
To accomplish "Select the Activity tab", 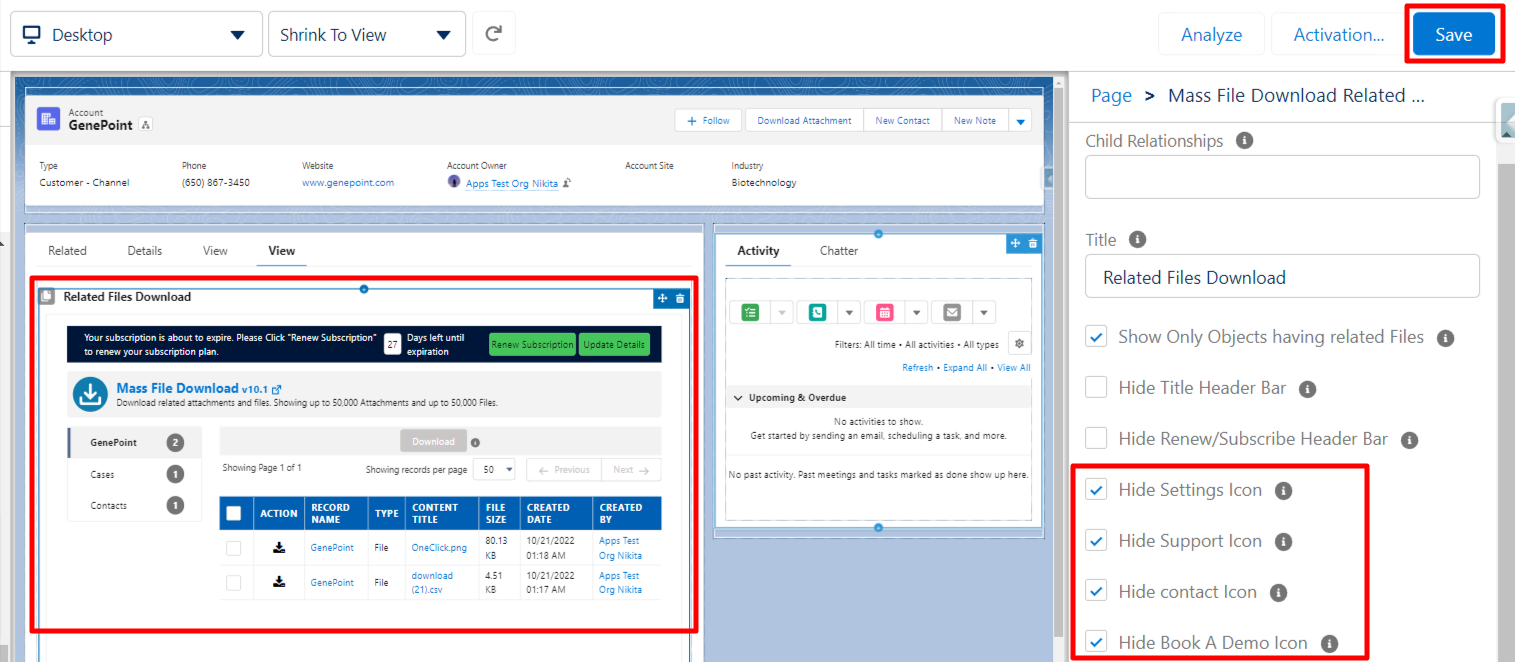I will [x=758, y=251].
